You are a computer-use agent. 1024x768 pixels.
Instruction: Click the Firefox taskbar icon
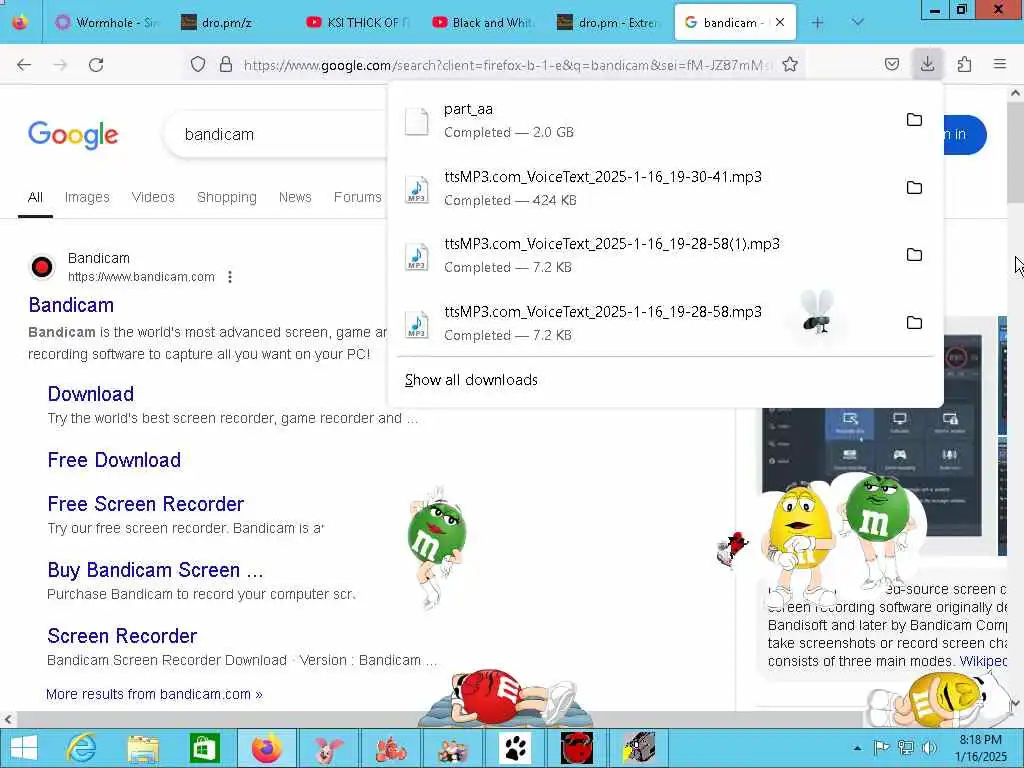tap(266, 748)
